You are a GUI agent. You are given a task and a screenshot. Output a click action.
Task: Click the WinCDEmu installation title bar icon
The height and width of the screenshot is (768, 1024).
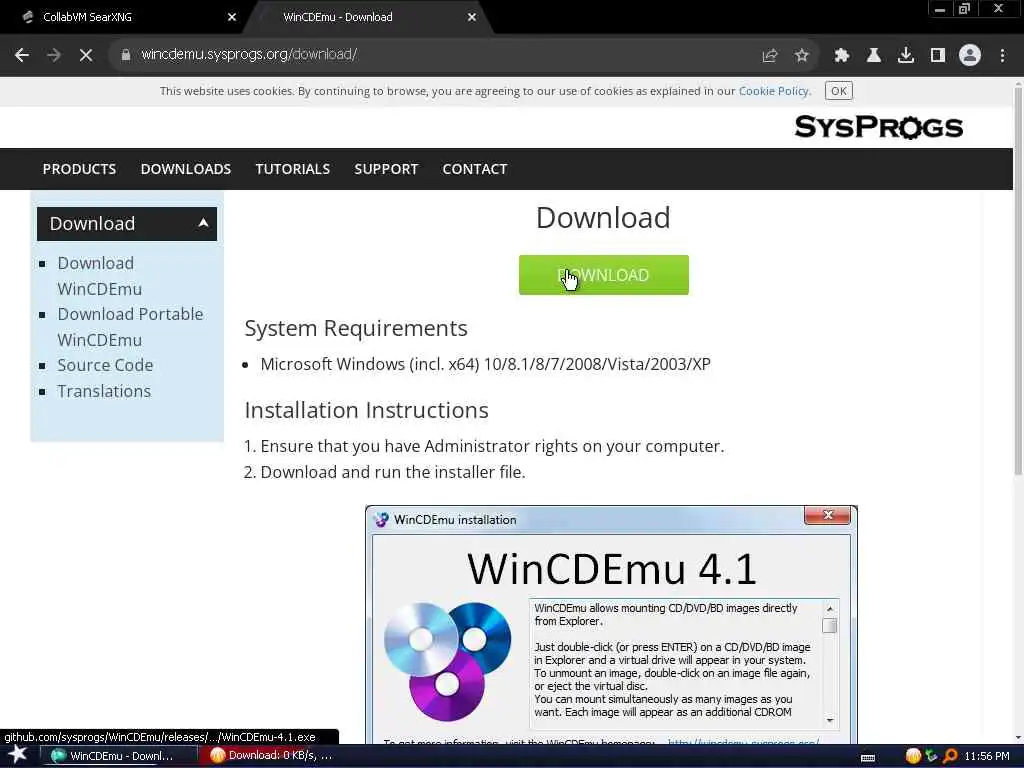381,520
